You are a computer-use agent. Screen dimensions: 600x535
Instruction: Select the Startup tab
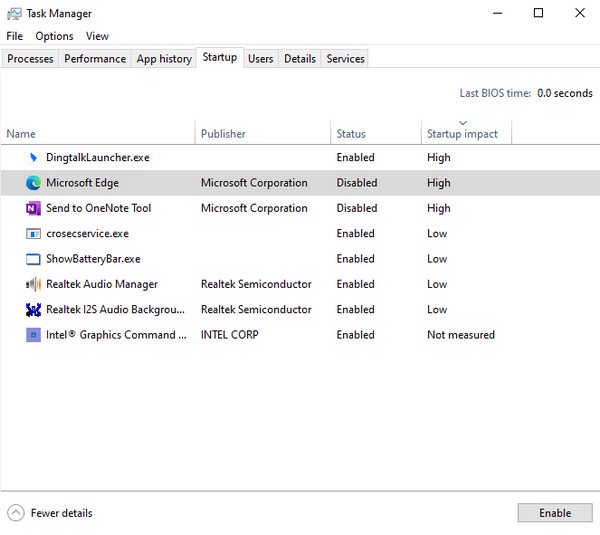point(220,57)
